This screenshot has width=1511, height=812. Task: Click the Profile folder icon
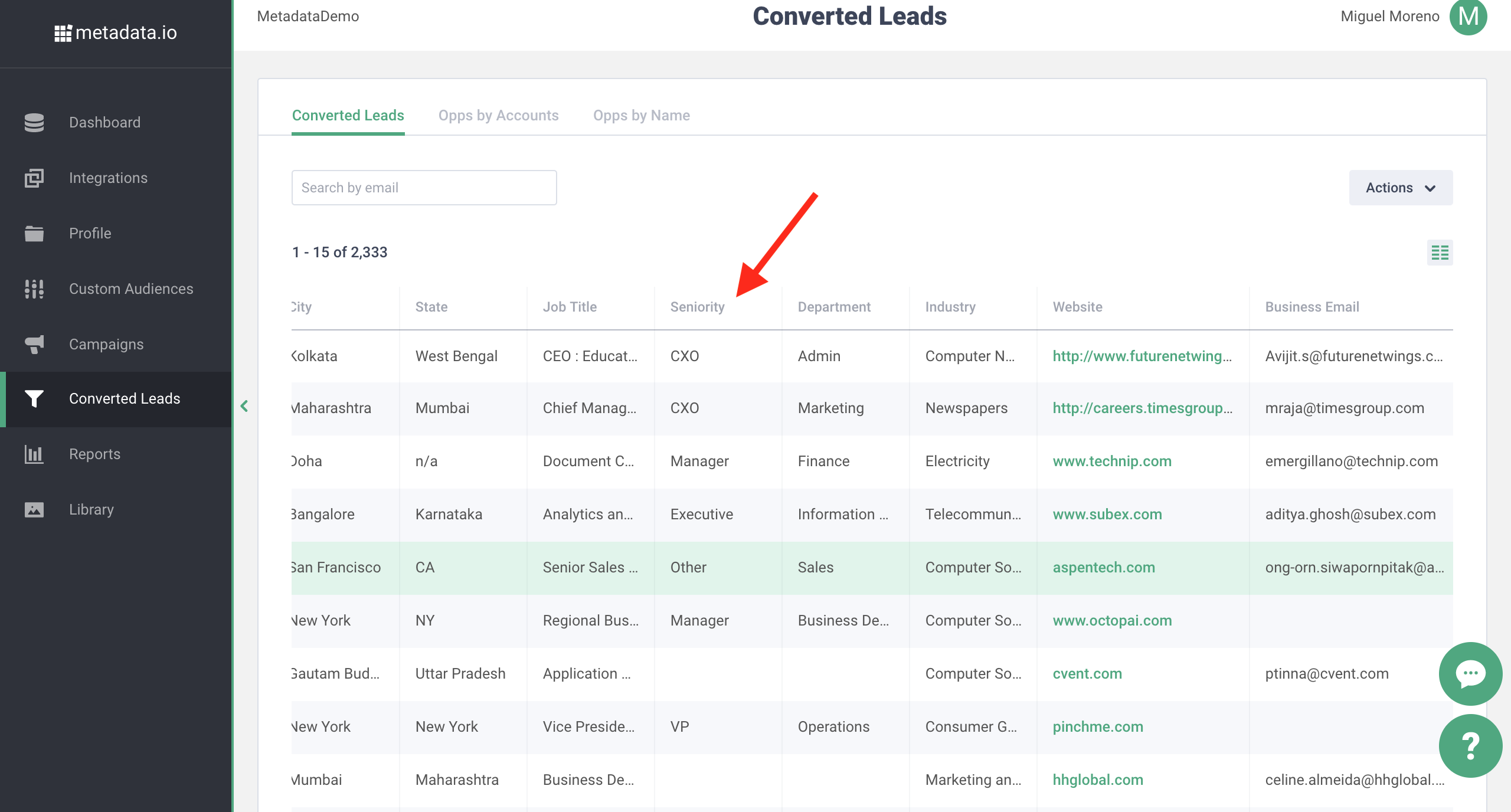(34, 233)
